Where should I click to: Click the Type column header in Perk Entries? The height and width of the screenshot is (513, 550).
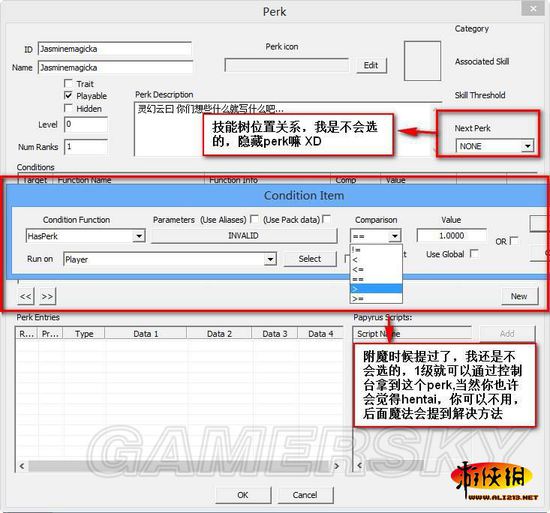point(84,333)
